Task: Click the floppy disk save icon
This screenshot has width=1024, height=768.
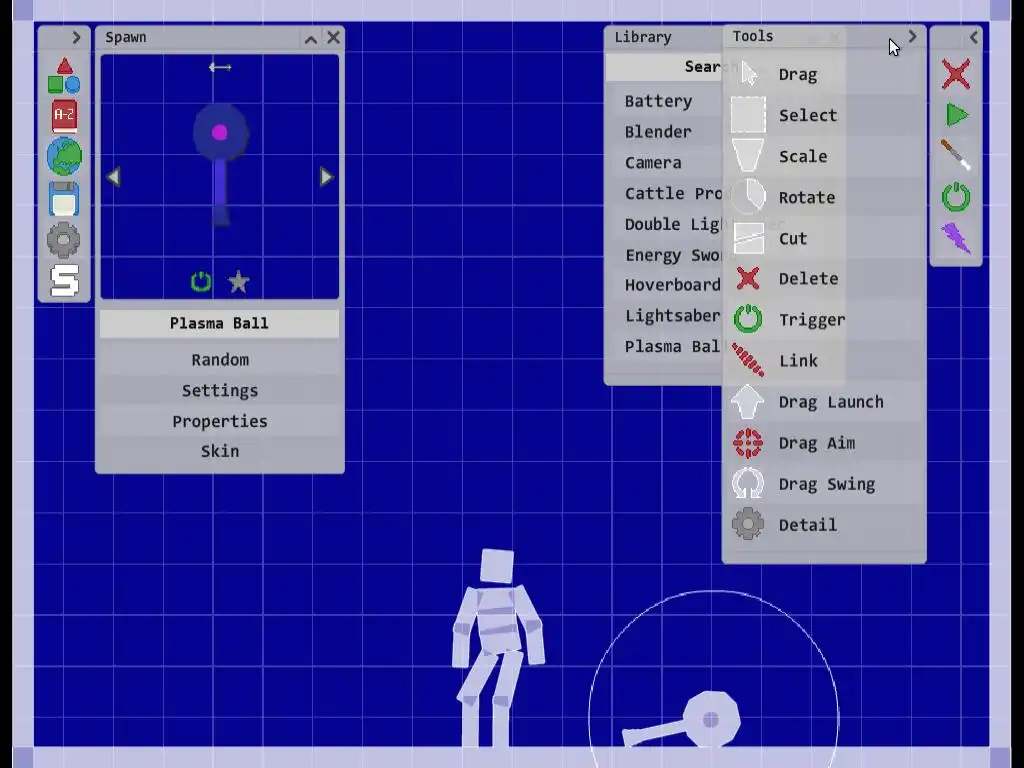Action: click(64, 199)
